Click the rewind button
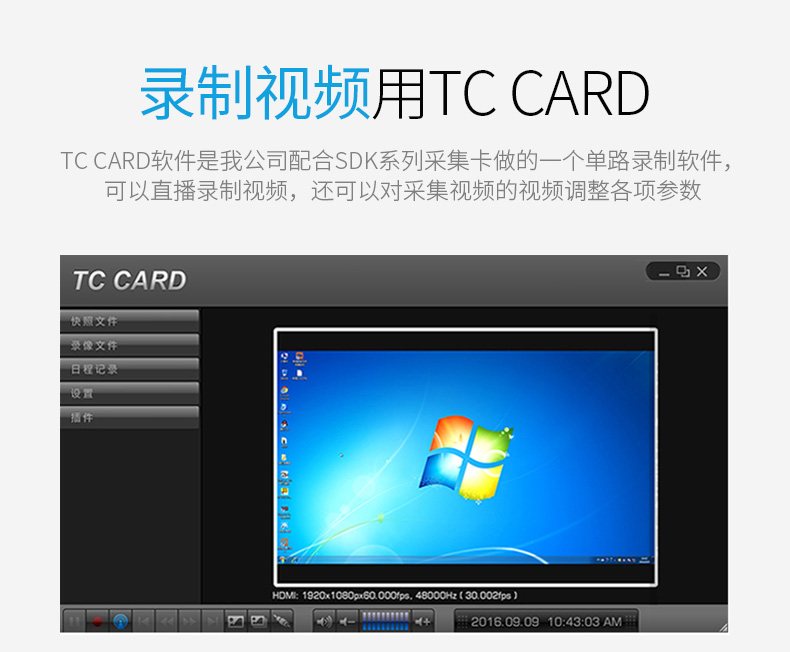Image resolution: width=790 pixels, height=652 pixels. pos(167,621)
